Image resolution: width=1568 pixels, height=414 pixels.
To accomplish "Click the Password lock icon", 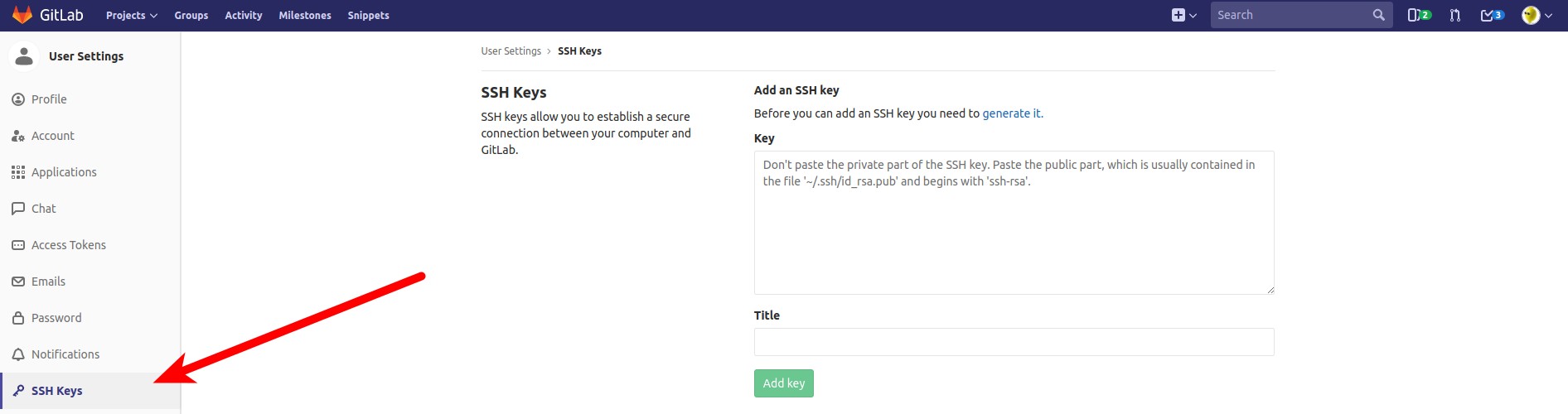I will 18,318.
